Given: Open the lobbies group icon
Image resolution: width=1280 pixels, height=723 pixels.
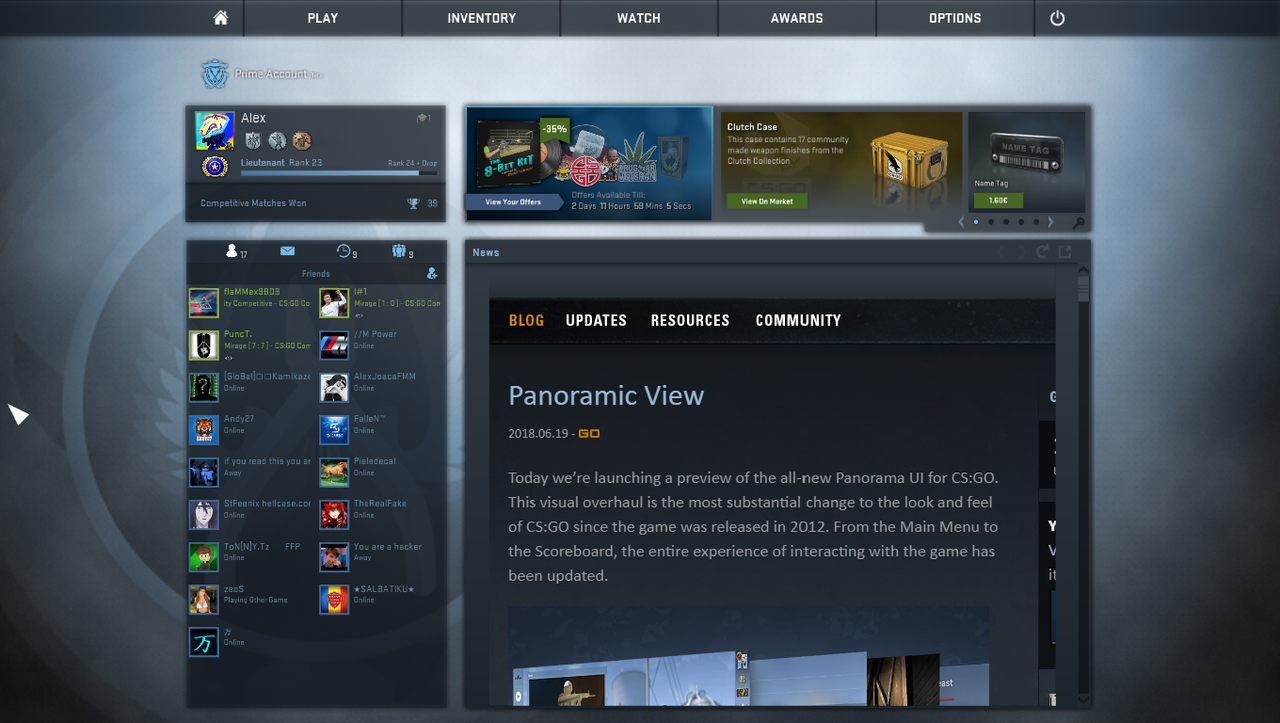Looking at the screenshot, I should tap(399, 251).
